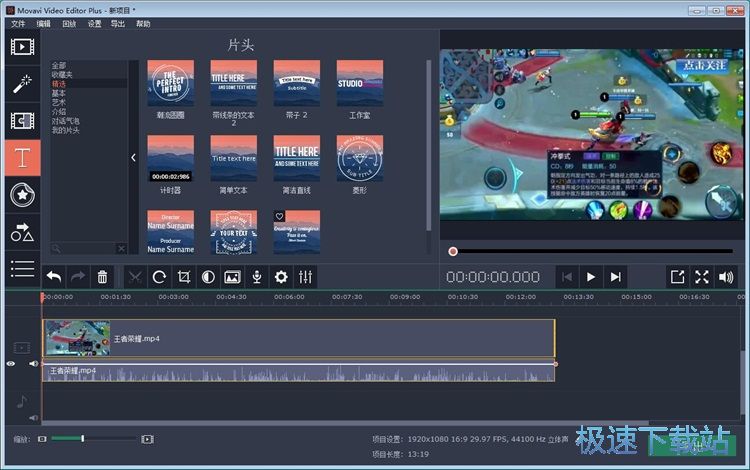The image size is (750, 470).
Task: Open the 设置 menu
Action: (94, 23)
